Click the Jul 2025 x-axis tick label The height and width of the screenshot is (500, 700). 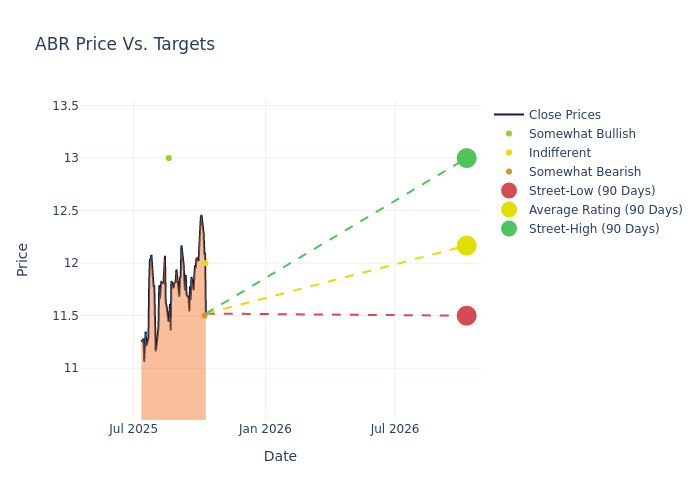tap(134, 429)
